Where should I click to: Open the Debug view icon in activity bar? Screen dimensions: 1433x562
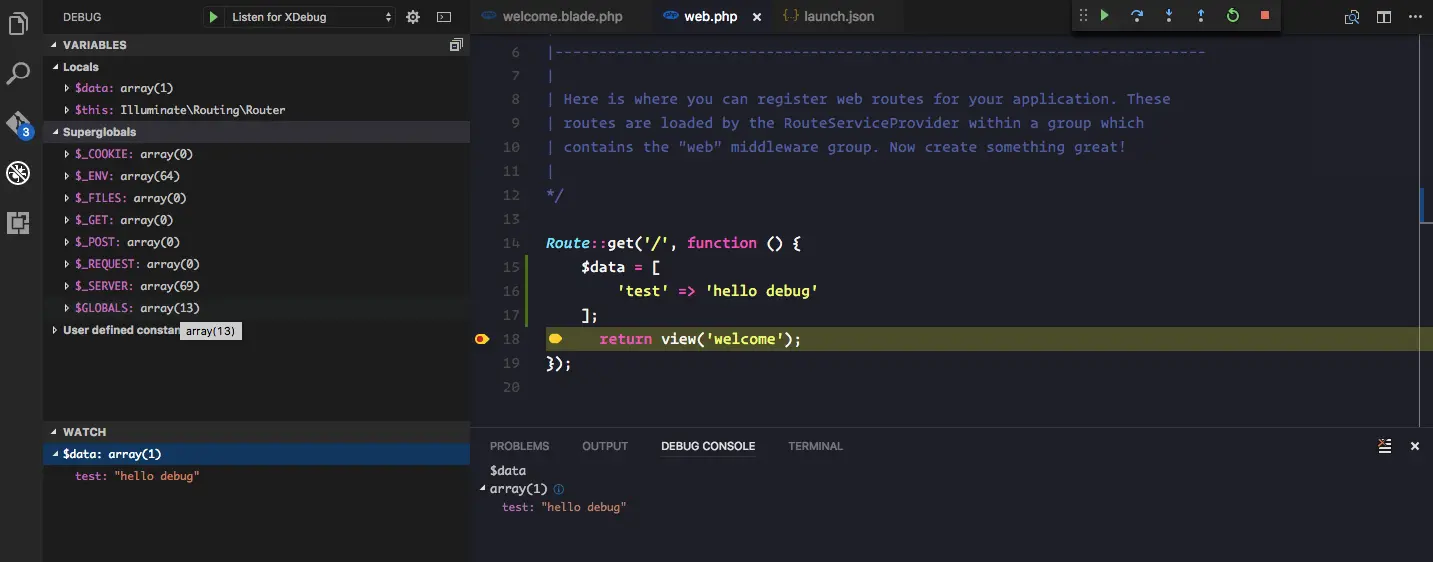click(x=18, y=173)
